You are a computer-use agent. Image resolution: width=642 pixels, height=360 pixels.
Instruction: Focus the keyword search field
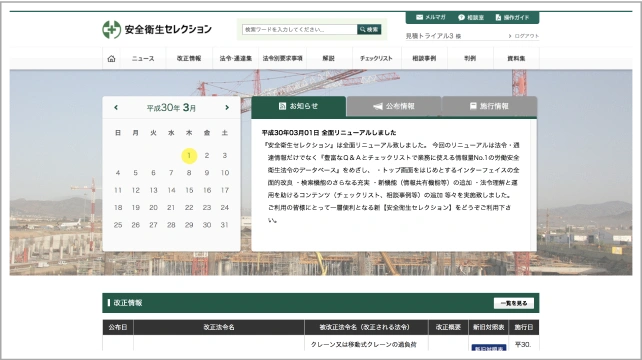pos(300,29)
